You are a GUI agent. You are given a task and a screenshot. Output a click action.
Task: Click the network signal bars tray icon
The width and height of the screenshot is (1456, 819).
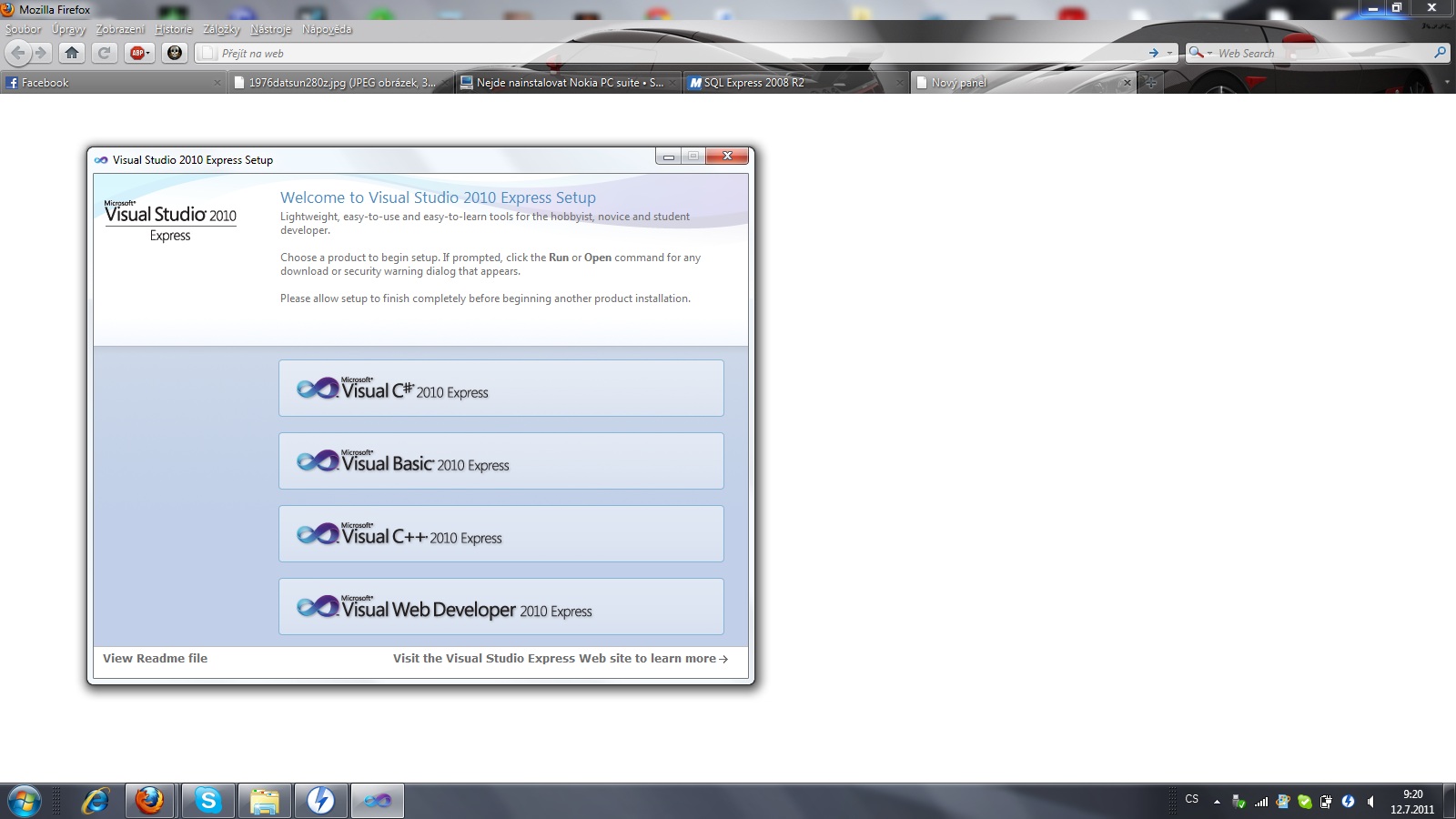pyautogui.click(x=1261, y=802)
